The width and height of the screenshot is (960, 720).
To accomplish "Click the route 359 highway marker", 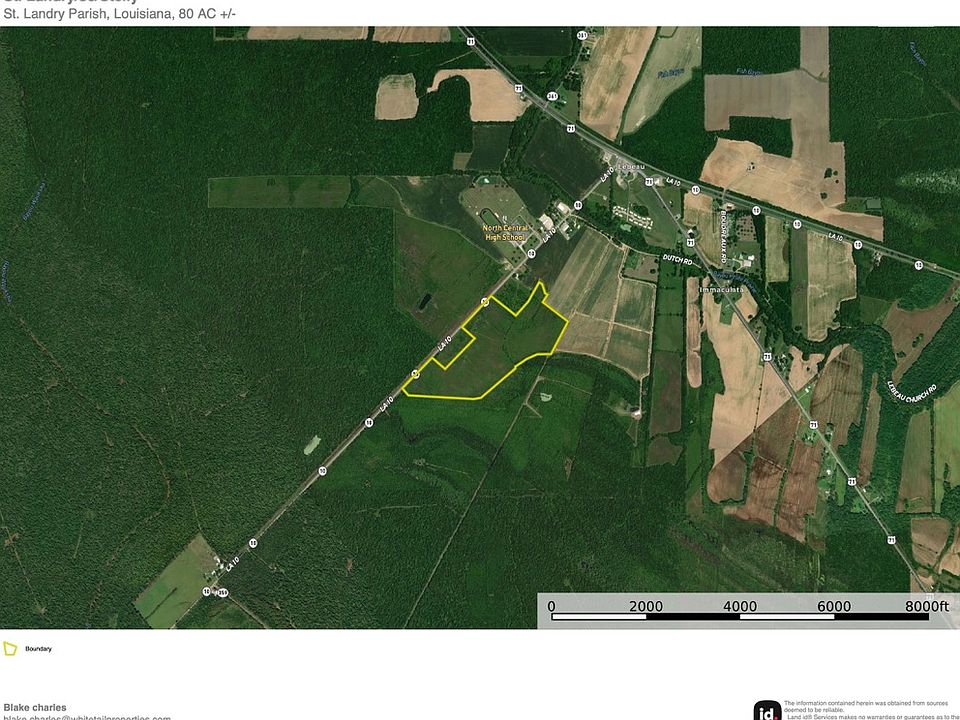I will (x=223, y=592).
